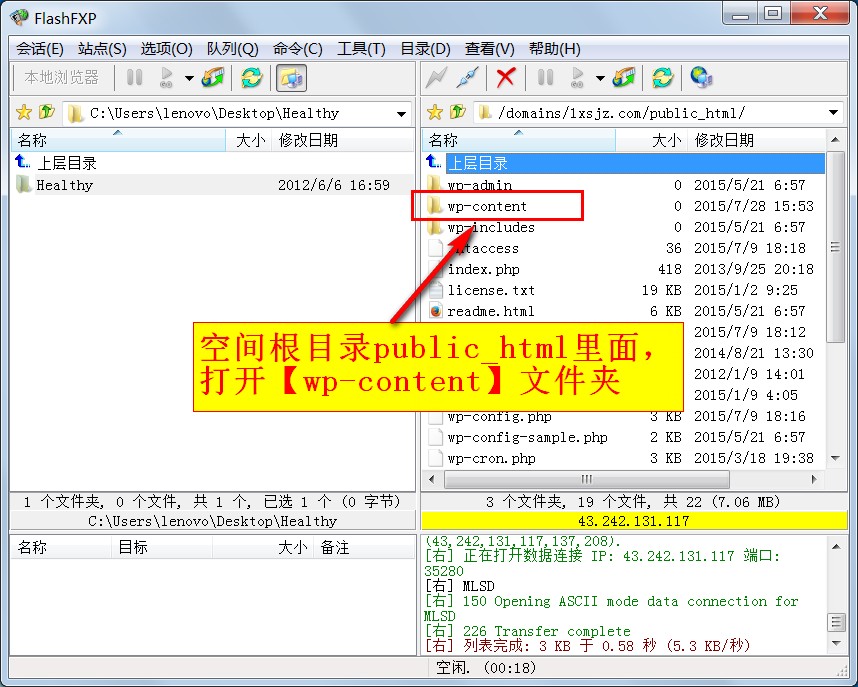Refresh the local file list

[x=252, y=78]
